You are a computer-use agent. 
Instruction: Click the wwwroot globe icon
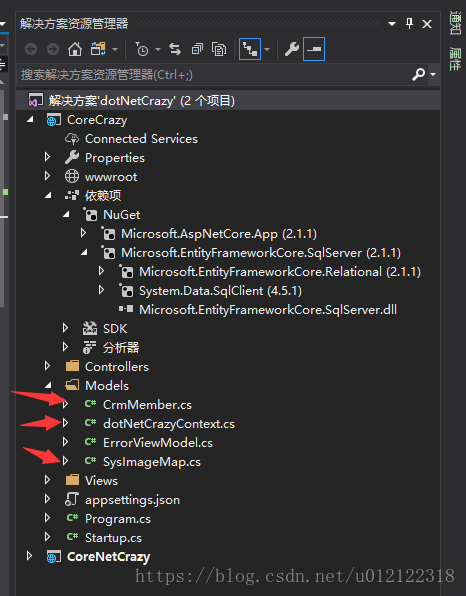pyautogui.click(x=72, y=176)
